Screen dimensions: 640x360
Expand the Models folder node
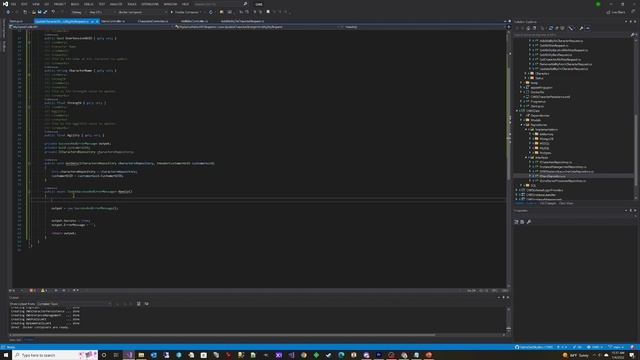[x=521, y=120]
